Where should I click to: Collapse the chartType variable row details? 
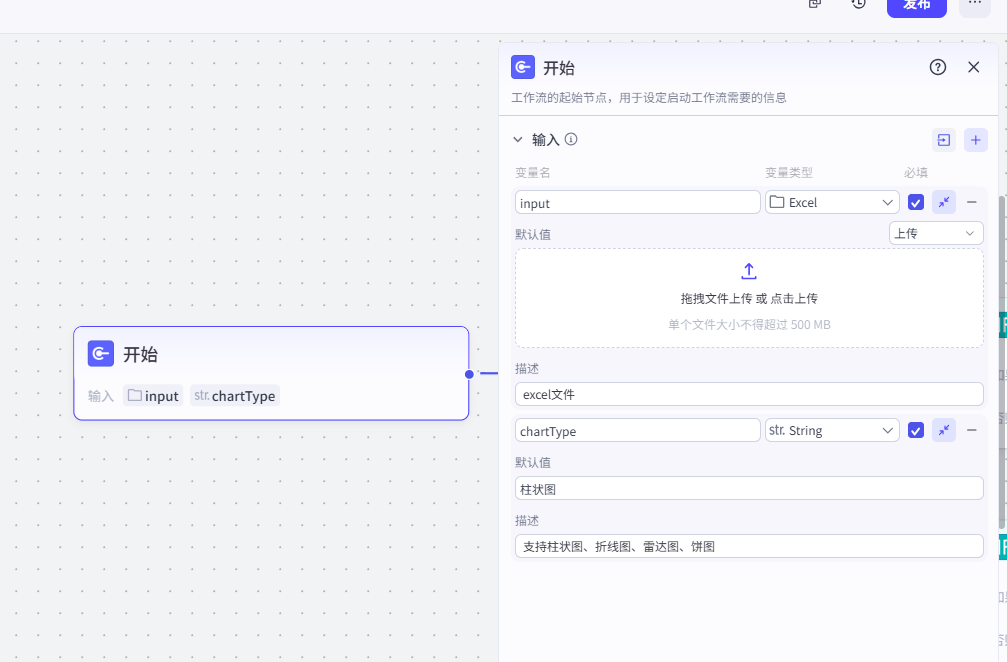pyautogui.click(x=944, y=430)
